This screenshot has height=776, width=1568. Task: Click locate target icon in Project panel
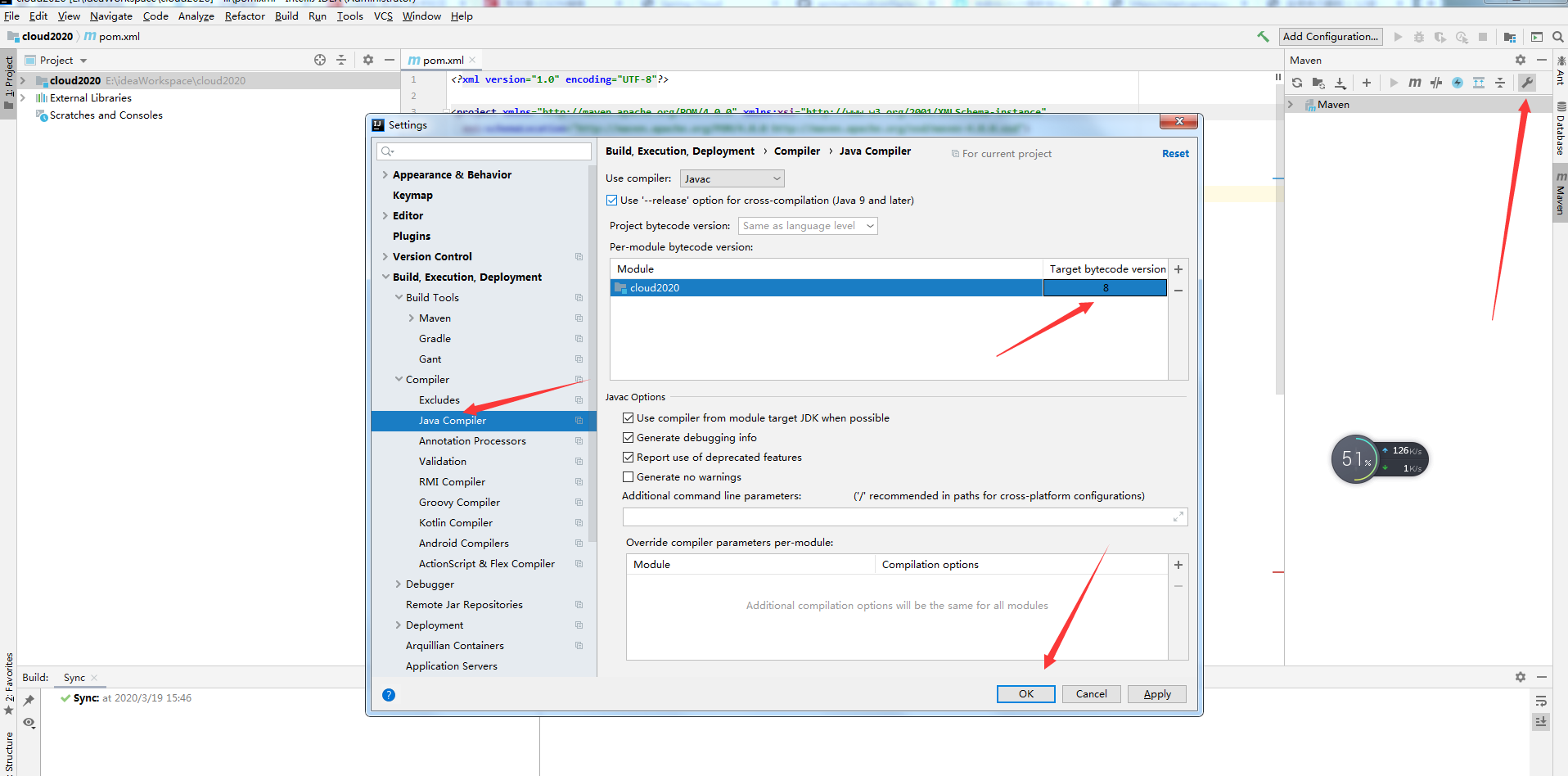320,60
